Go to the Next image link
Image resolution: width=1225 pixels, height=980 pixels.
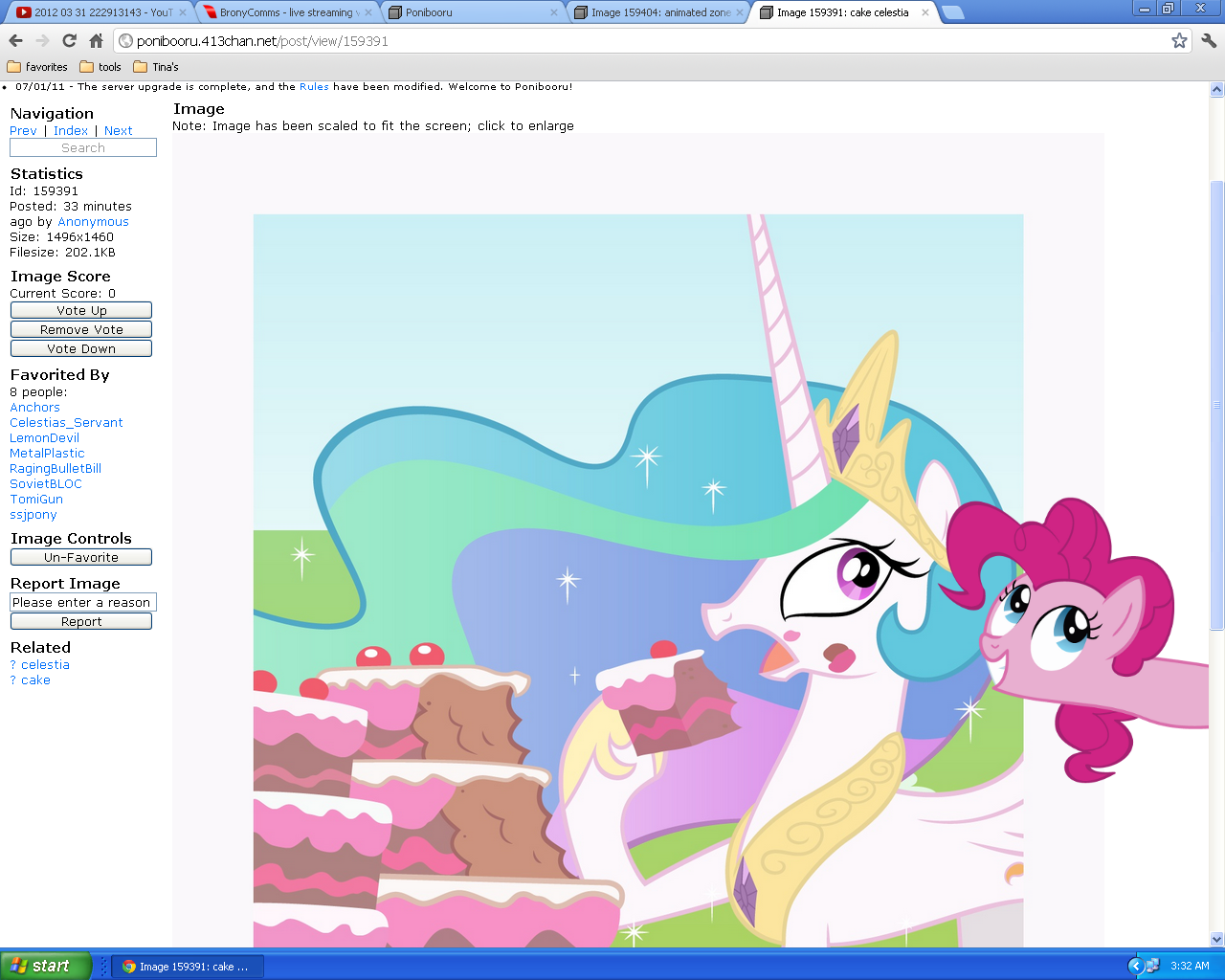click(x=119, y=131)
